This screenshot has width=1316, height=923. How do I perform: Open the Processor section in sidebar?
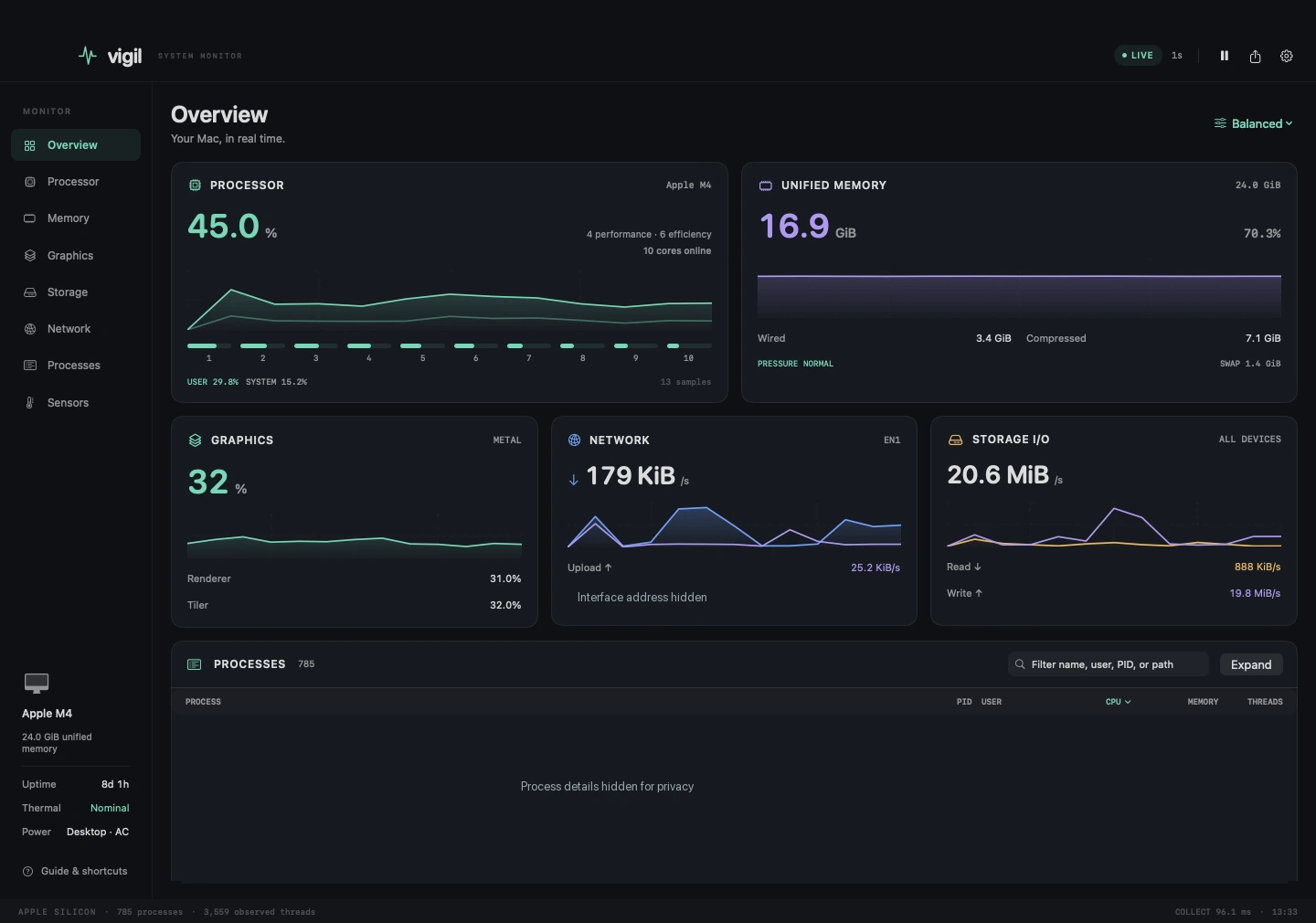[76, 182]
